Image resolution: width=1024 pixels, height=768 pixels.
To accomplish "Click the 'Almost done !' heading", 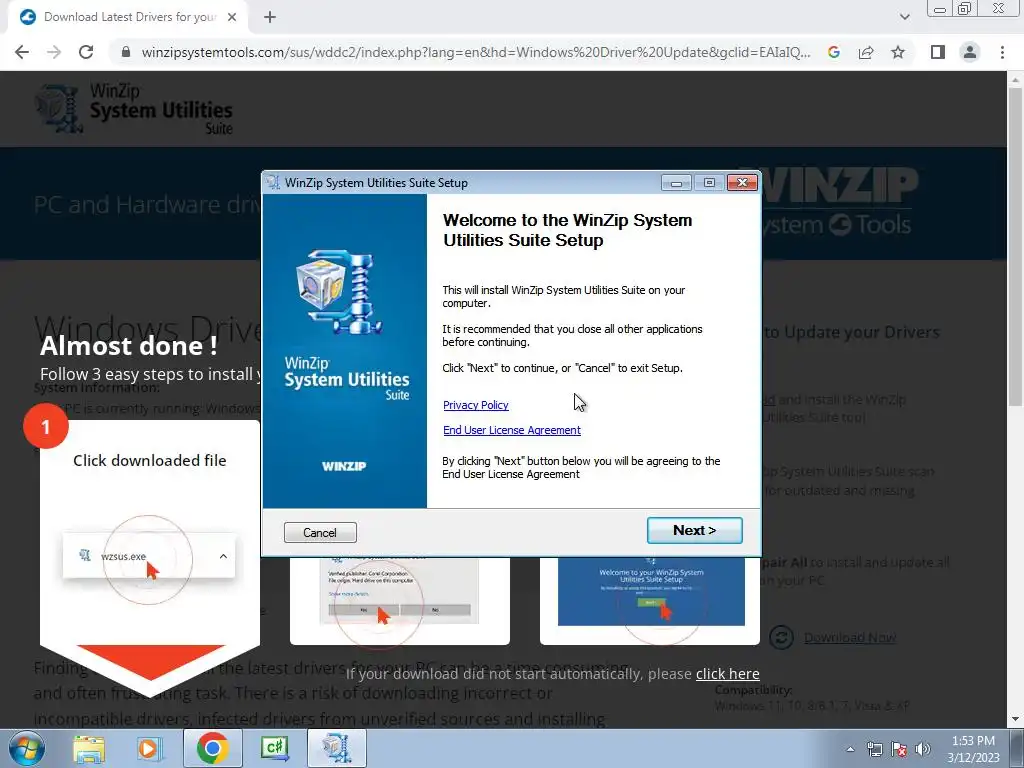I will click(129, 345).
